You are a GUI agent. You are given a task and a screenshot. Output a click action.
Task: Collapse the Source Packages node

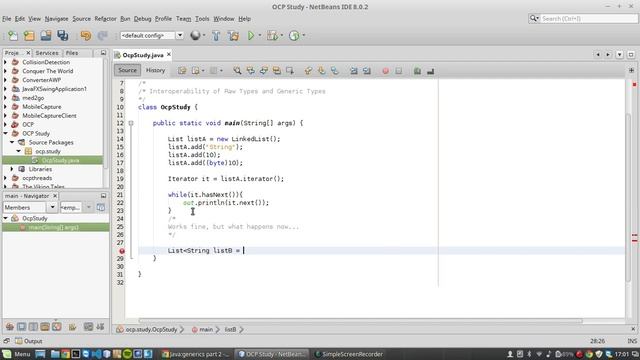pos(12,142)
